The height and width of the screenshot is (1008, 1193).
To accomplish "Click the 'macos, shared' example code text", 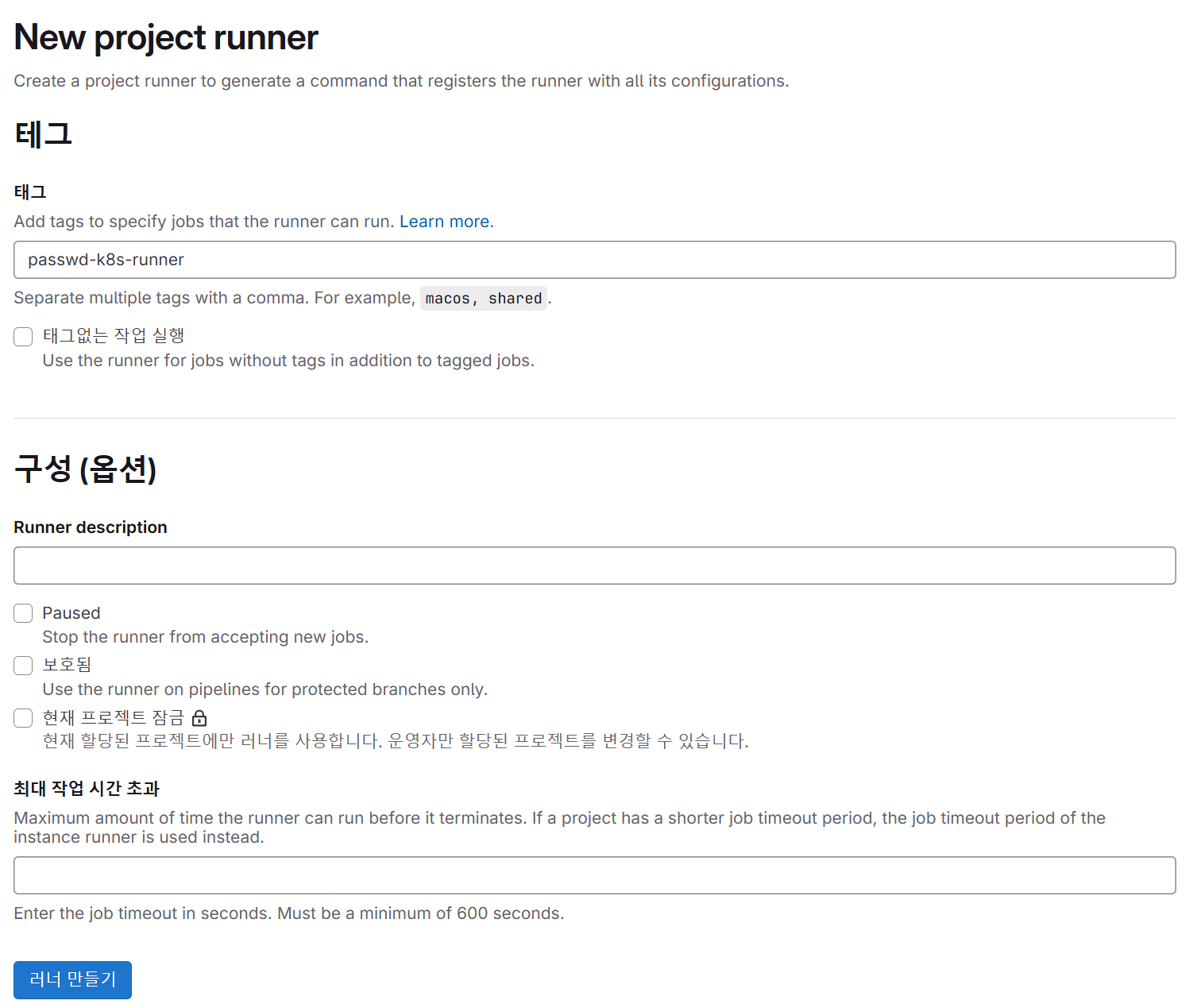I will point(484,299).
